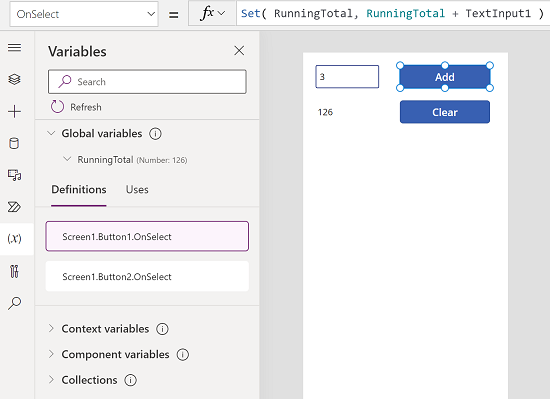Click the Insert plus icon
550x399 pixels.
coord(14,111)
